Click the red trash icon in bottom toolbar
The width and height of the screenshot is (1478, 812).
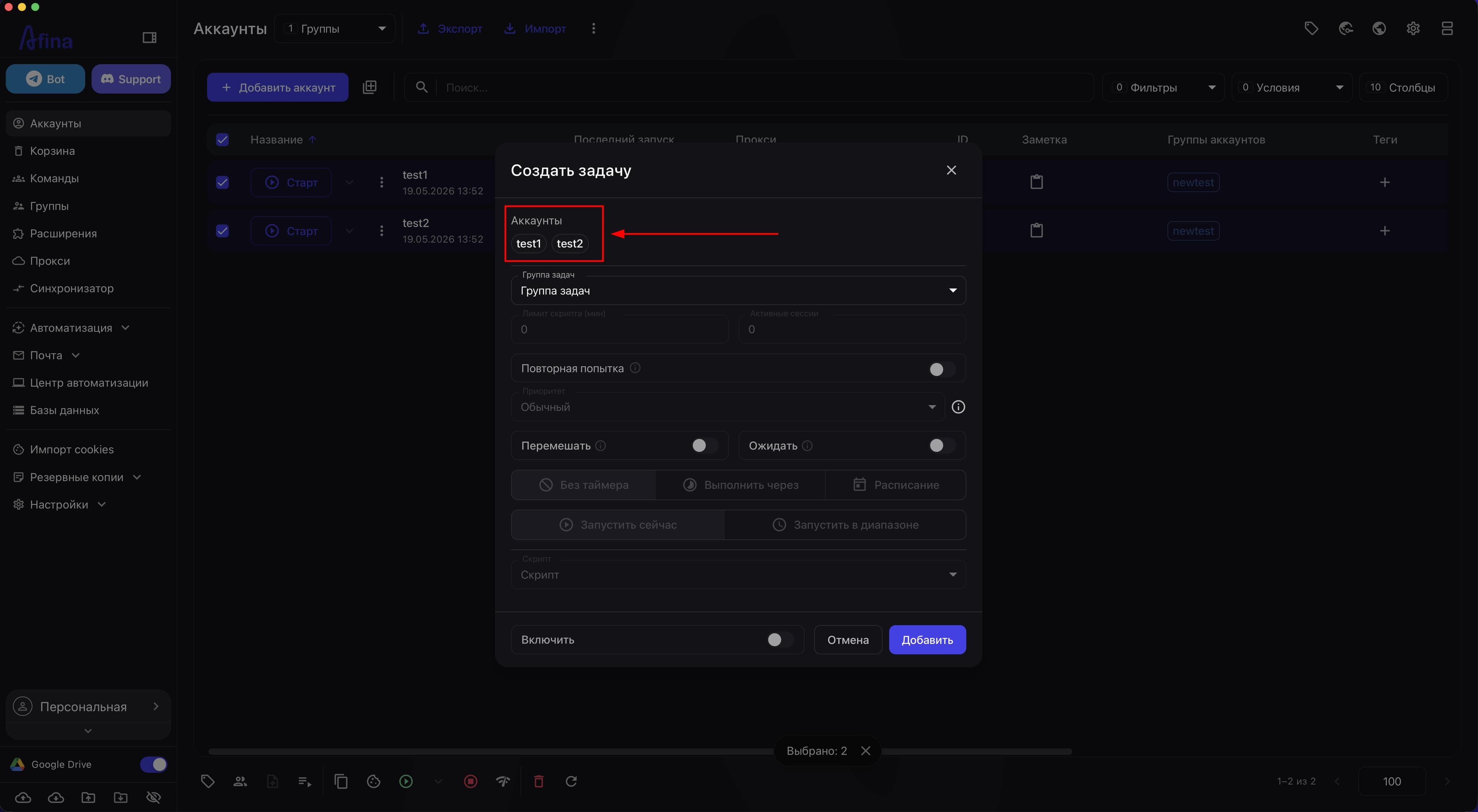point(539,781)
